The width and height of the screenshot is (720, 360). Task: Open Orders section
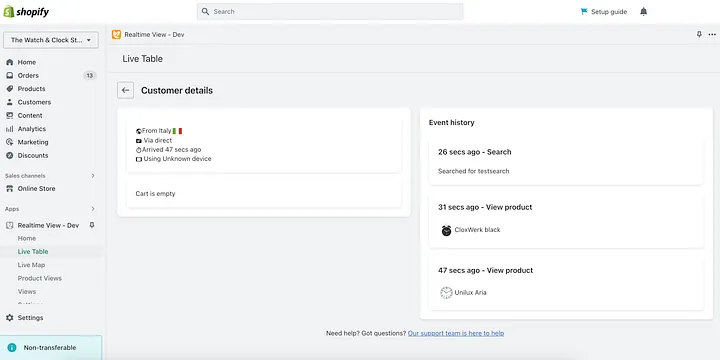click(x=28, y=75)
